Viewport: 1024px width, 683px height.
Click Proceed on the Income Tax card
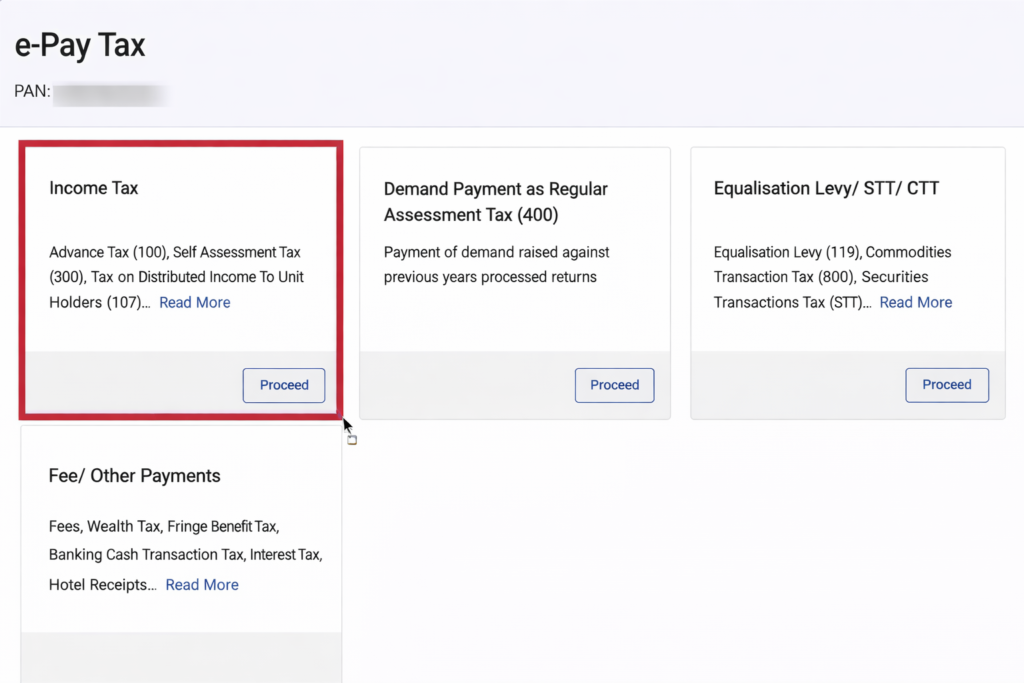[x=284, y=385]
